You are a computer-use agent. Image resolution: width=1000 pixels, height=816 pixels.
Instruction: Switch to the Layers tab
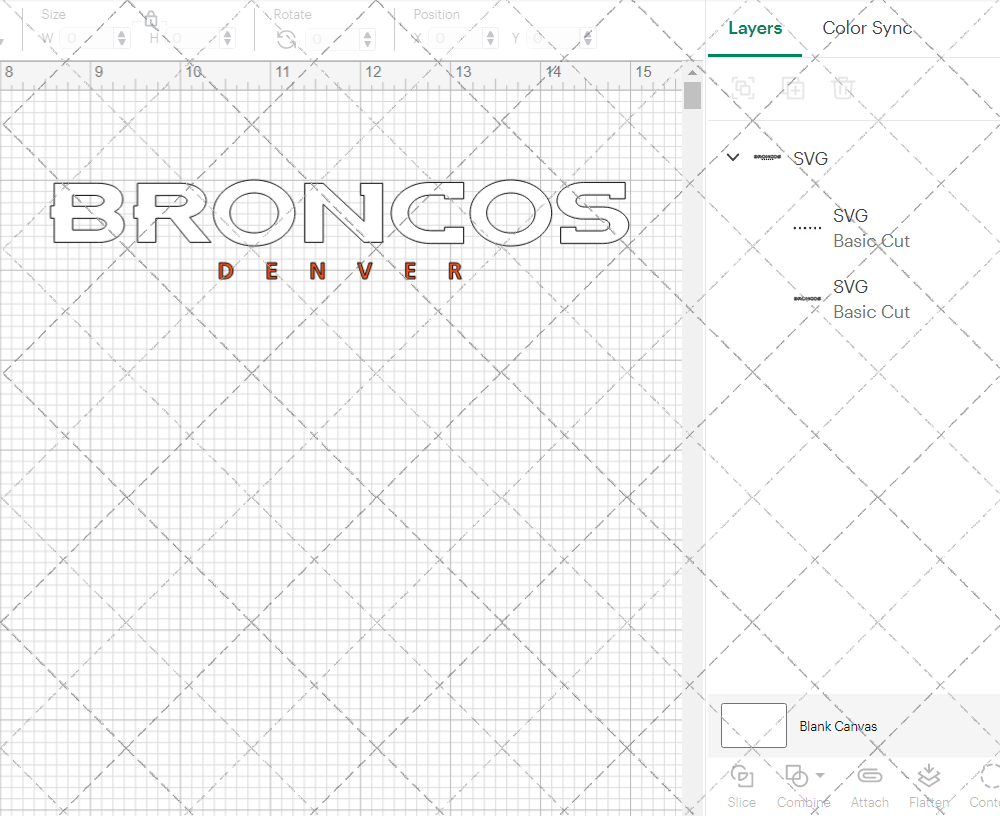754,29
